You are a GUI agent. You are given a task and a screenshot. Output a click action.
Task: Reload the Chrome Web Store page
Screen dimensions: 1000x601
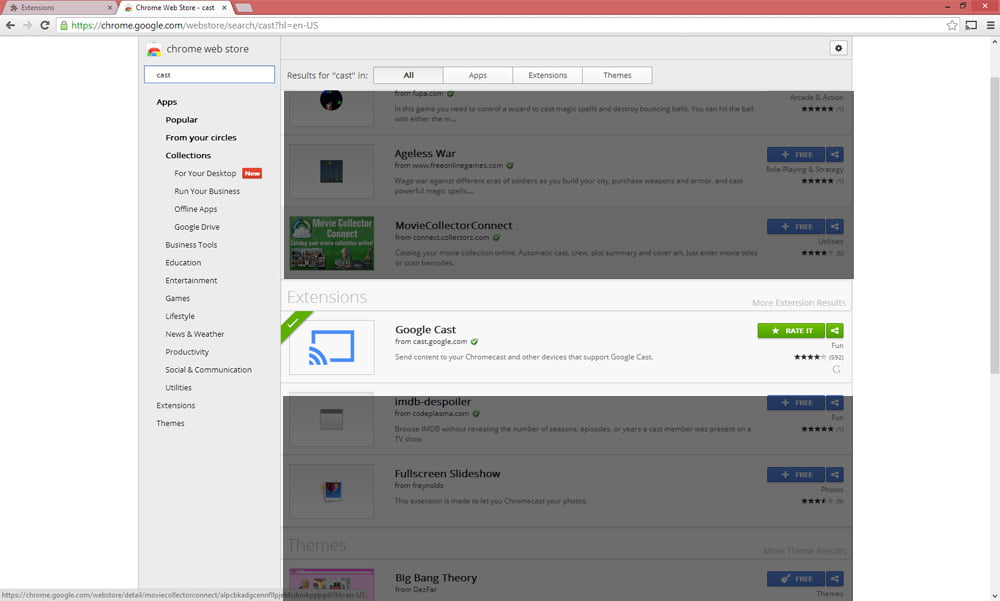pos(45,25)
